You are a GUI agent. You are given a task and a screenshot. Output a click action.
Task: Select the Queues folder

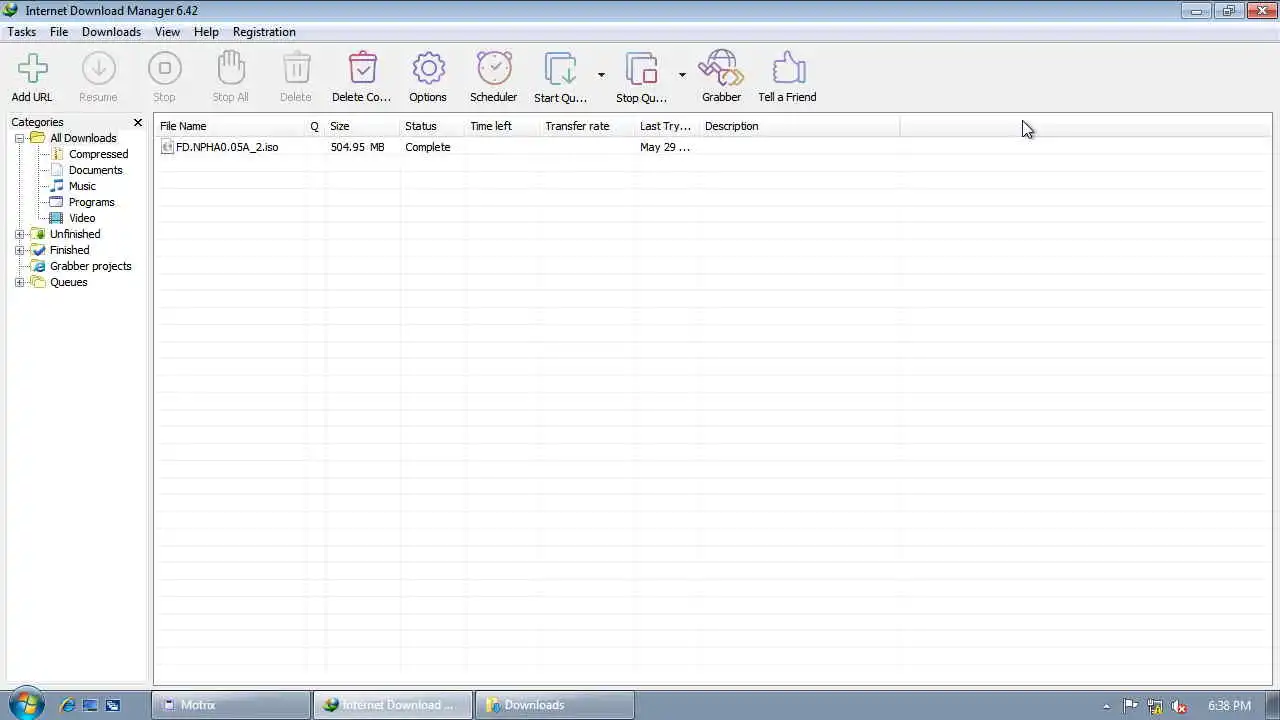[68, 282]
